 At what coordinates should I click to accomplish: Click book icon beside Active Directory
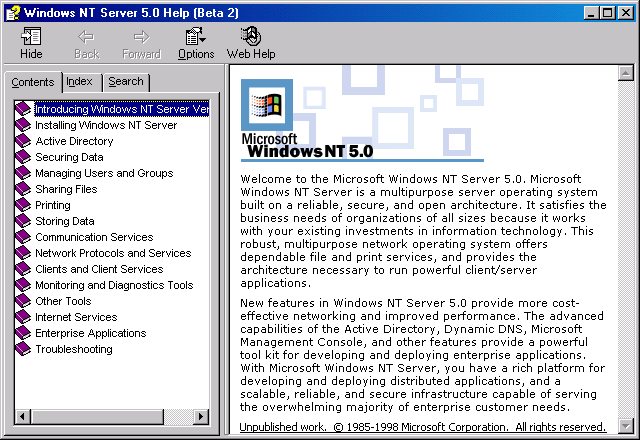point(23,141)
